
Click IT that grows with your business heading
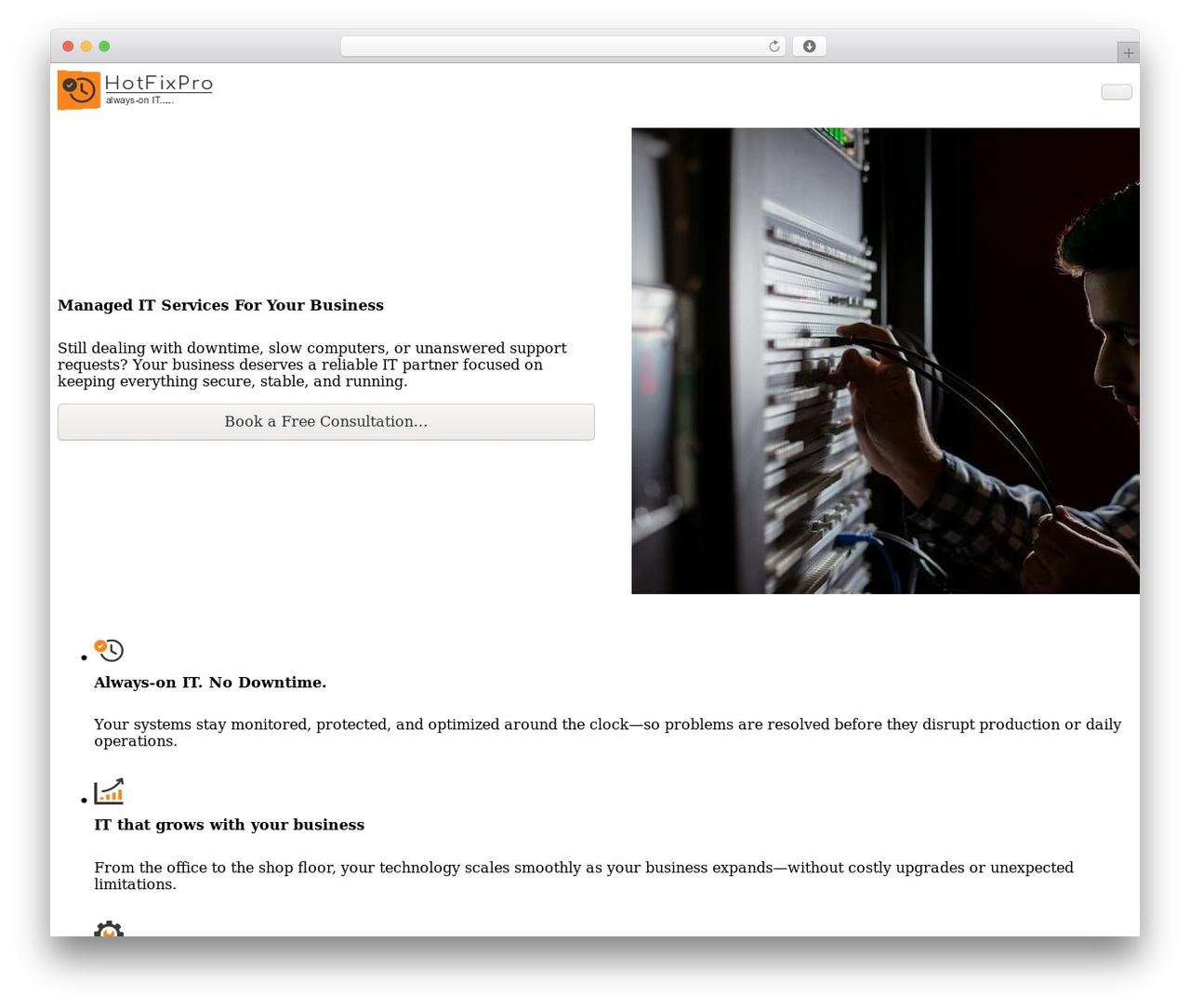tap(229, 825)
